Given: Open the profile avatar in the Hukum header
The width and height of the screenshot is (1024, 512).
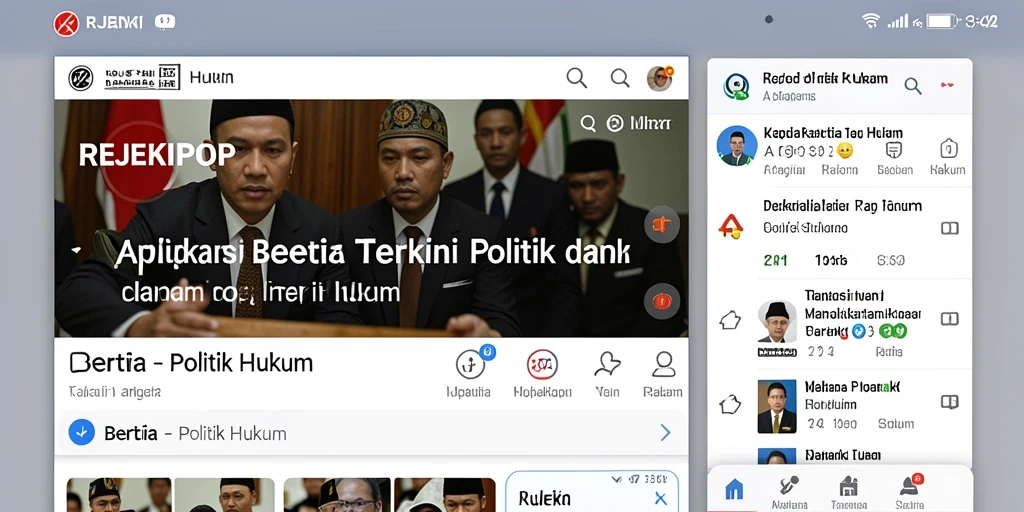Looking at the screenshot, I should point(660,78).
